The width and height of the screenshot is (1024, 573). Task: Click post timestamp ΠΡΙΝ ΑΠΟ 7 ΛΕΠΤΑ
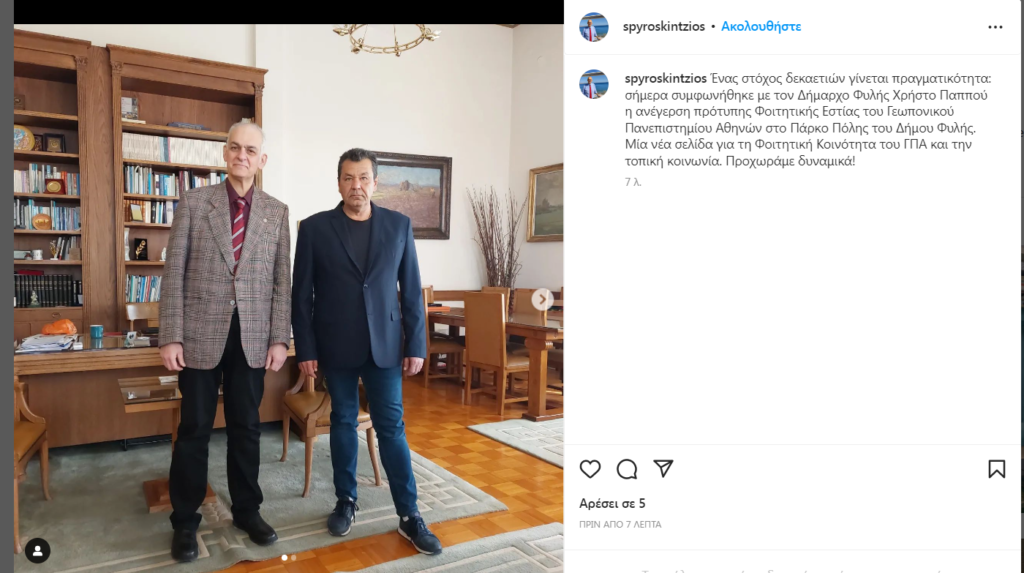coord(620,524)
